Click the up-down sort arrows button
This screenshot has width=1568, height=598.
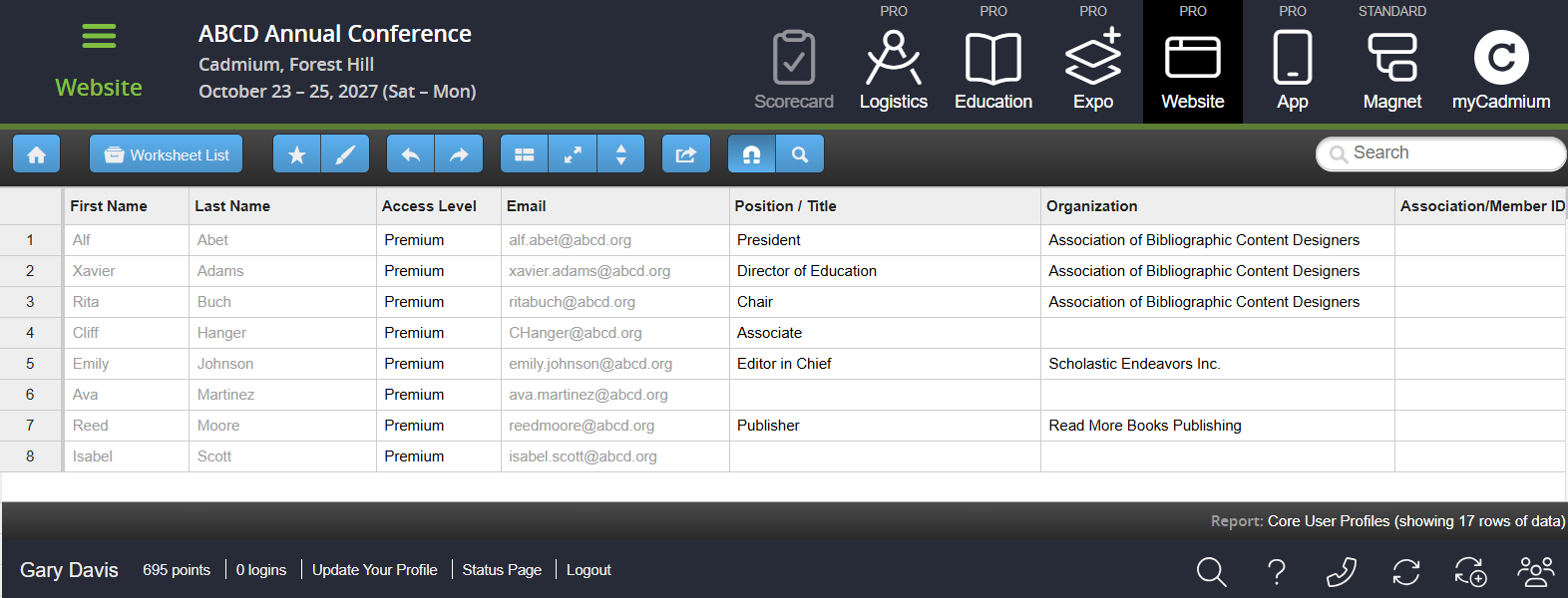coord(620,154)
